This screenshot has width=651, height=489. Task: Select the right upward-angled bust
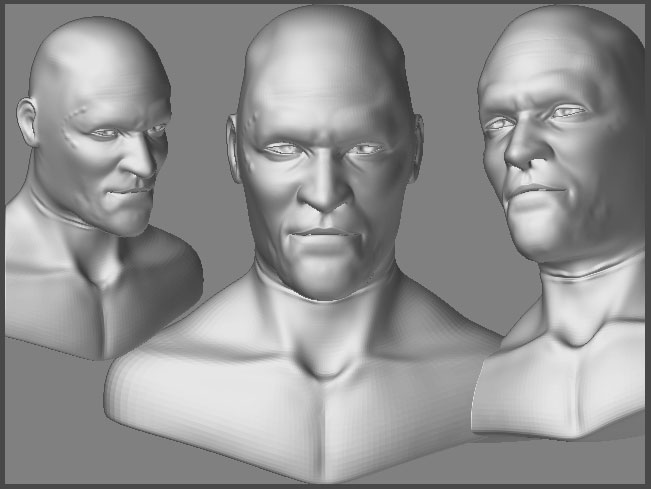pos(558,222)
